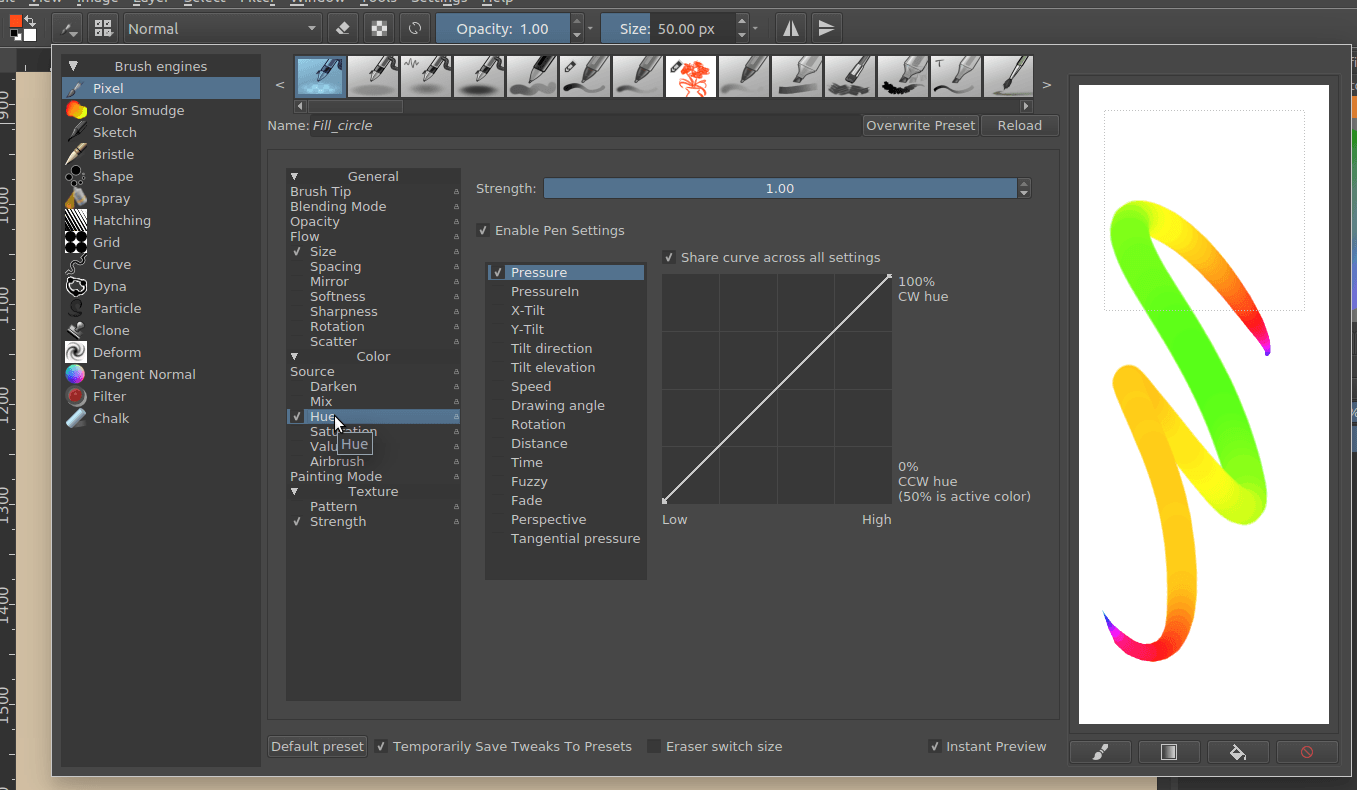Select the eraser mode icon in the toolbar
This screenshot has height=790, width=1357.
coord(342,28)
